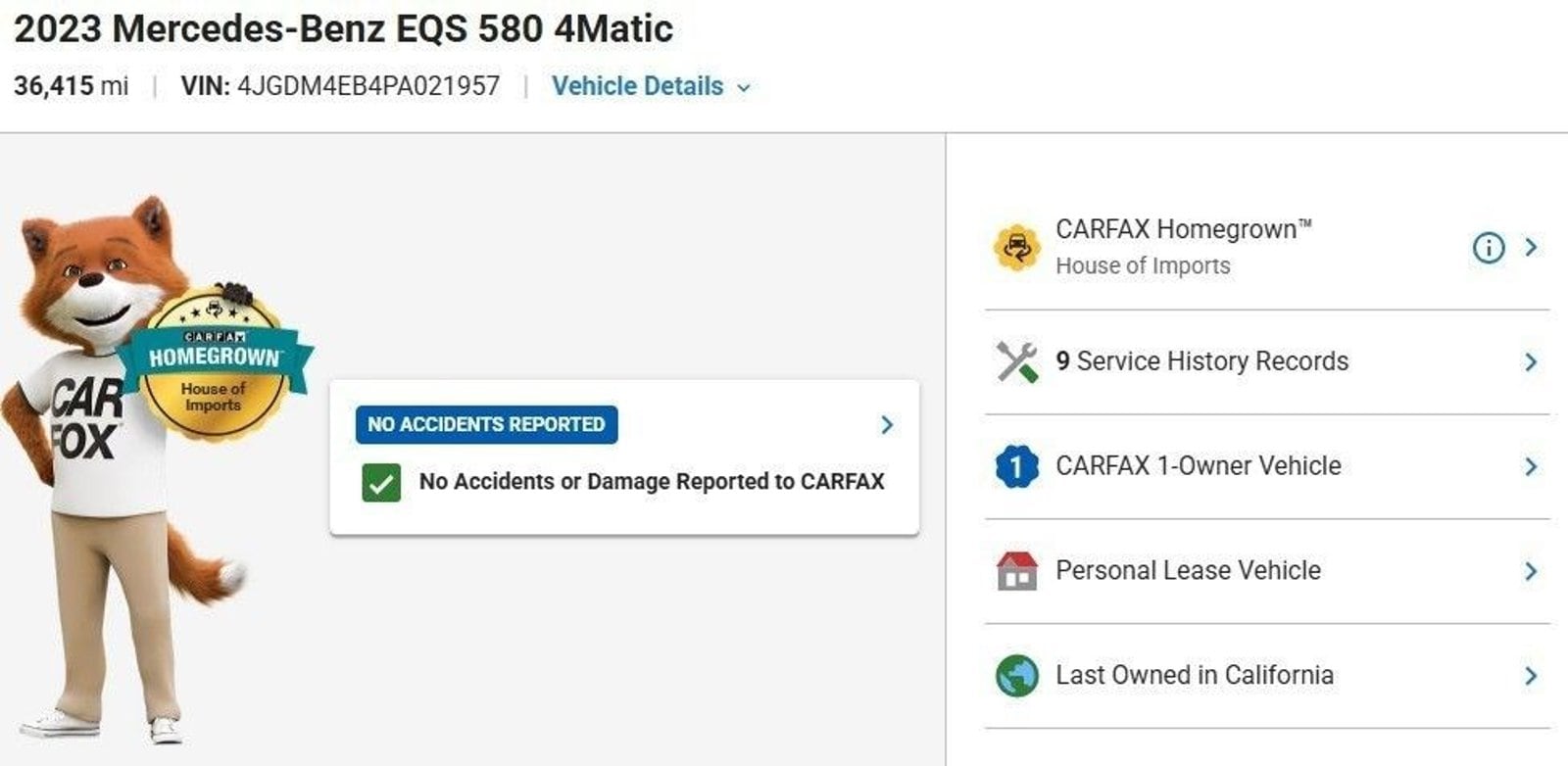Click the House of Imports dealer subtitle
This screenshot has width=1568, height=766.
coord(1143,265)
